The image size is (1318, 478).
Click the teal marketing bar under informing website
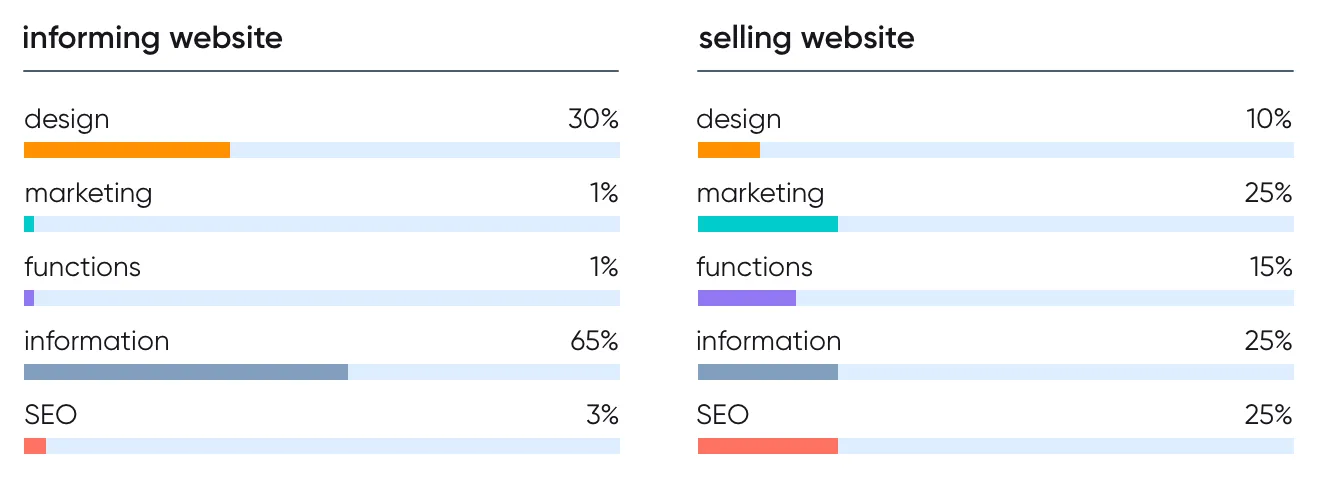pos(29,224)
